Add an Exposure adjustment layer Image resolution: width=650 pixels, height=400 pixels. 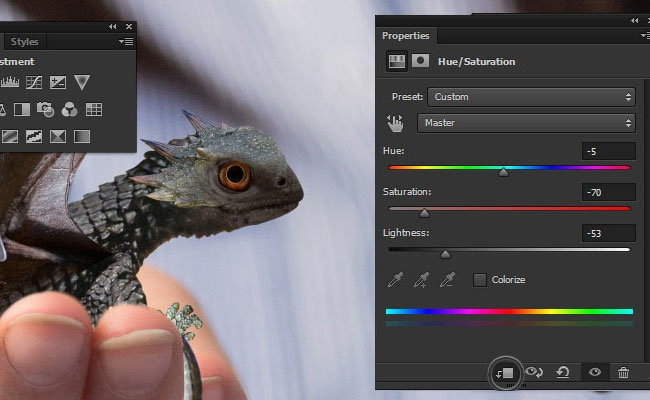(x=58, y=82)
